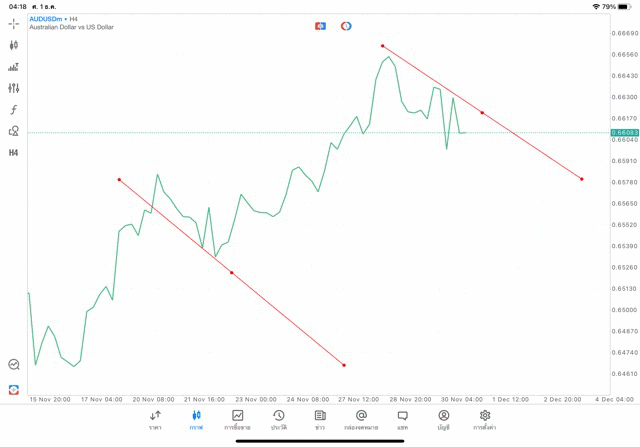640x447 pixels.
Task: Open the H4 timeframe selector
Action: pos(14,153)
